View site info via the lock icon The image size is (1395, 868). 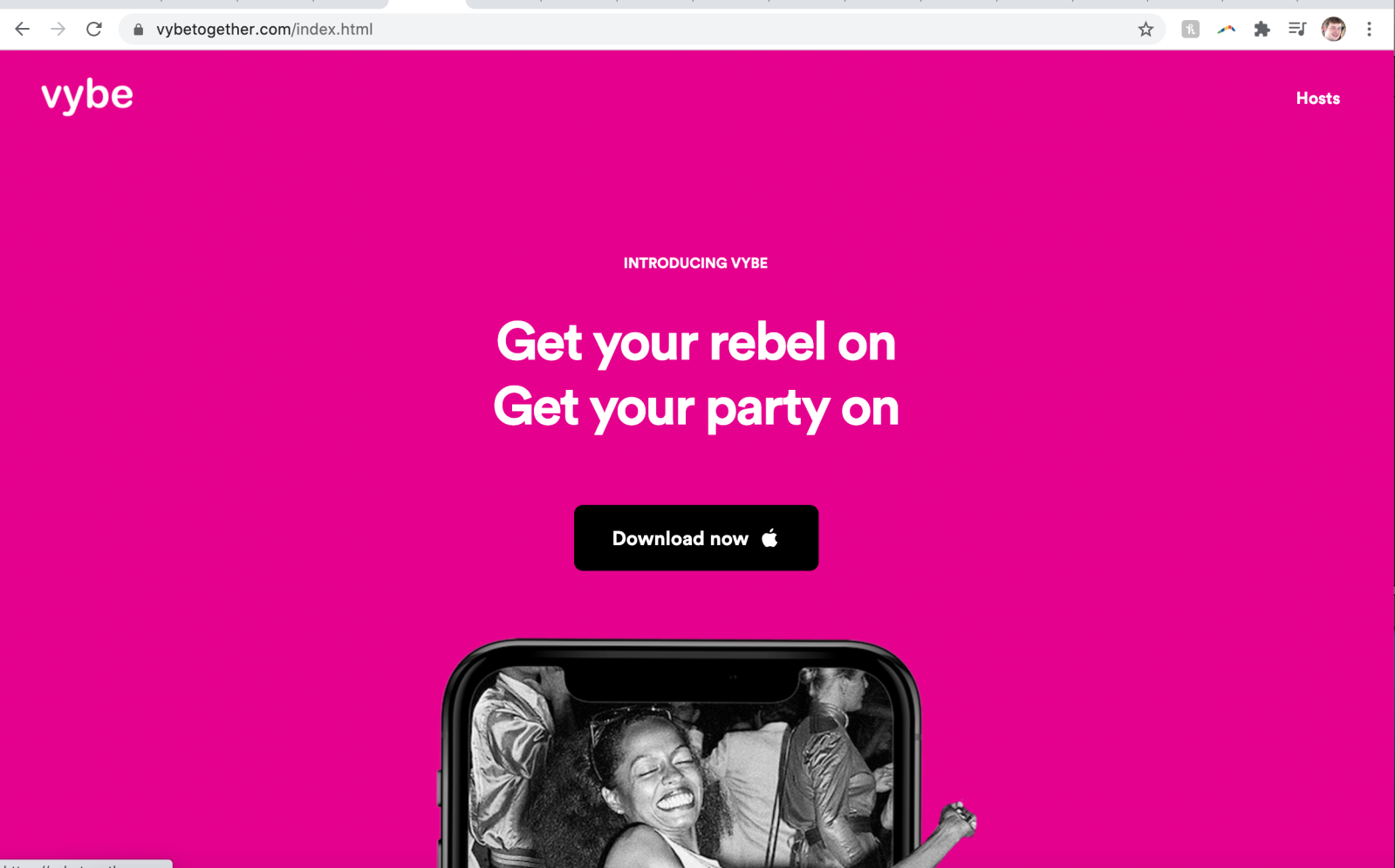pos(138,30)
